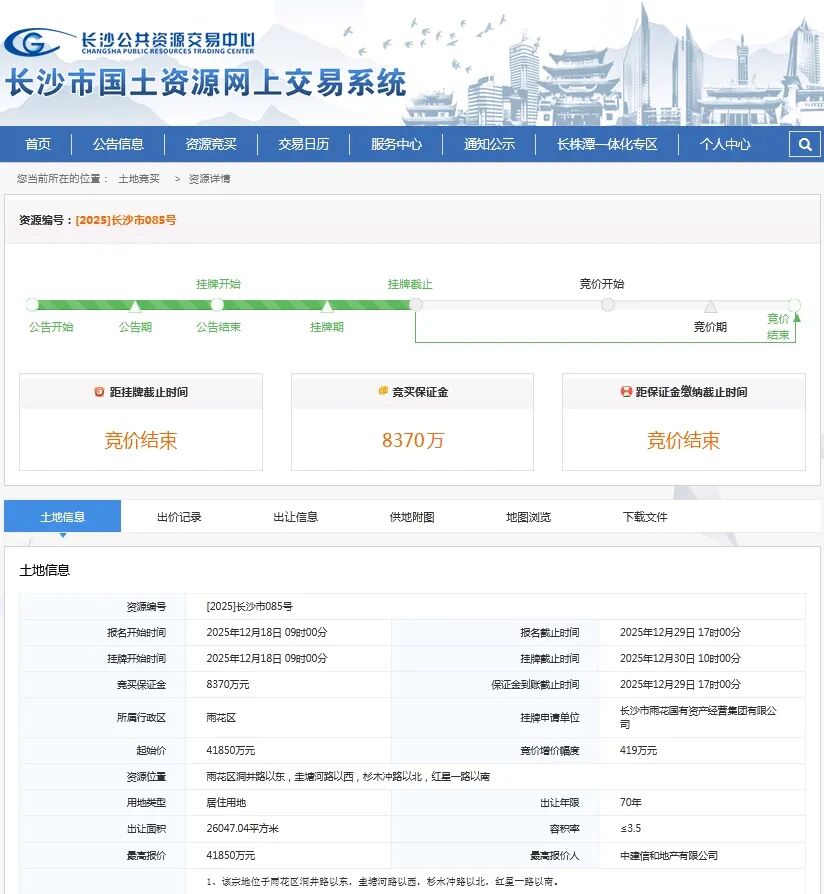Open 个人中心 in the navigation bar

[725, 144]
